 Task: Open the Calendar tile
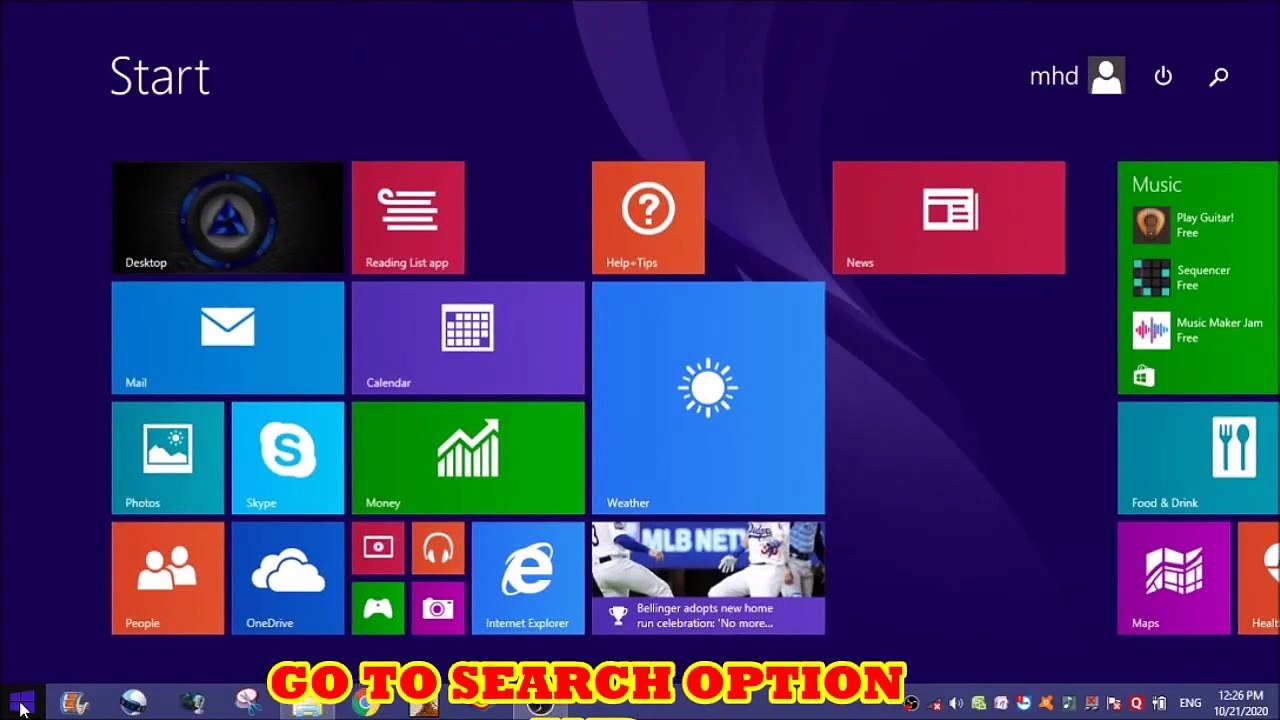(x=468, y=338)
